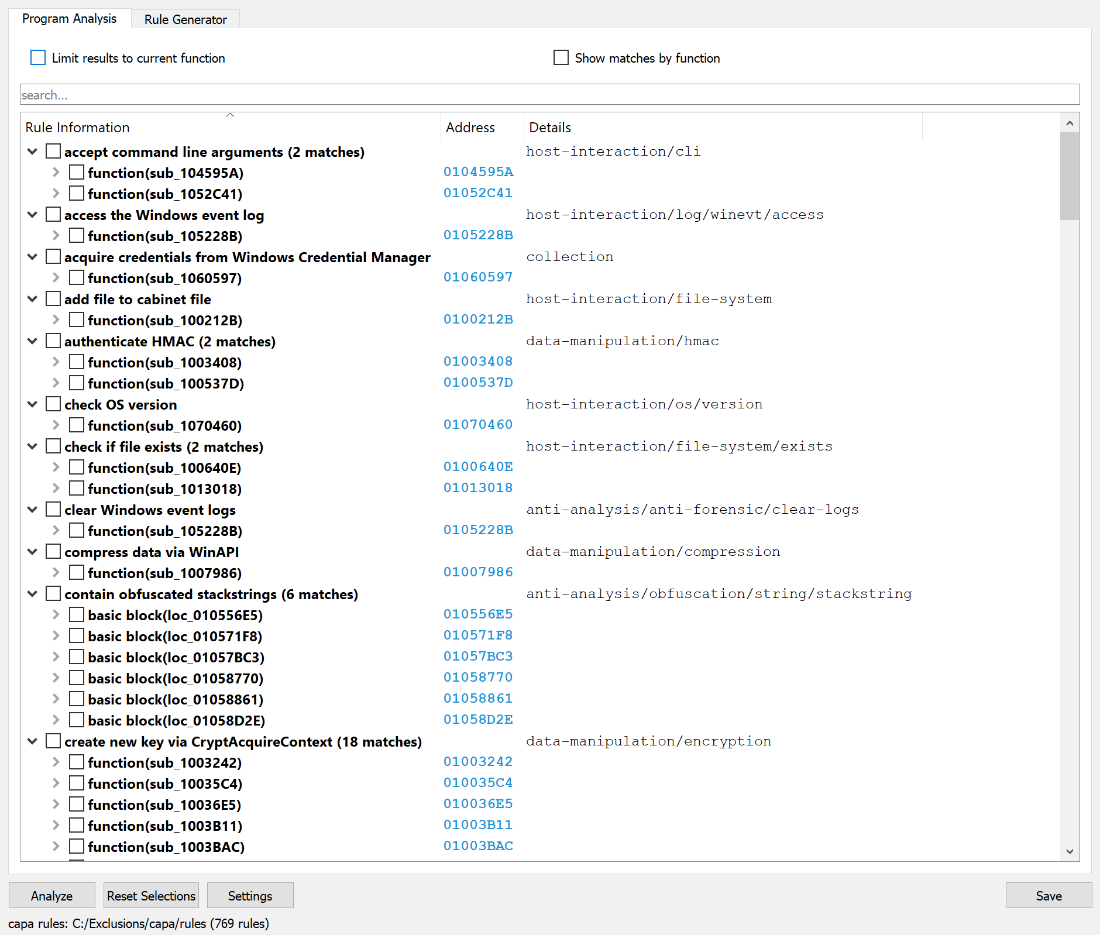Enable Limit results to current function
The height and width of the screenshot is (935, 1100).
37,57
